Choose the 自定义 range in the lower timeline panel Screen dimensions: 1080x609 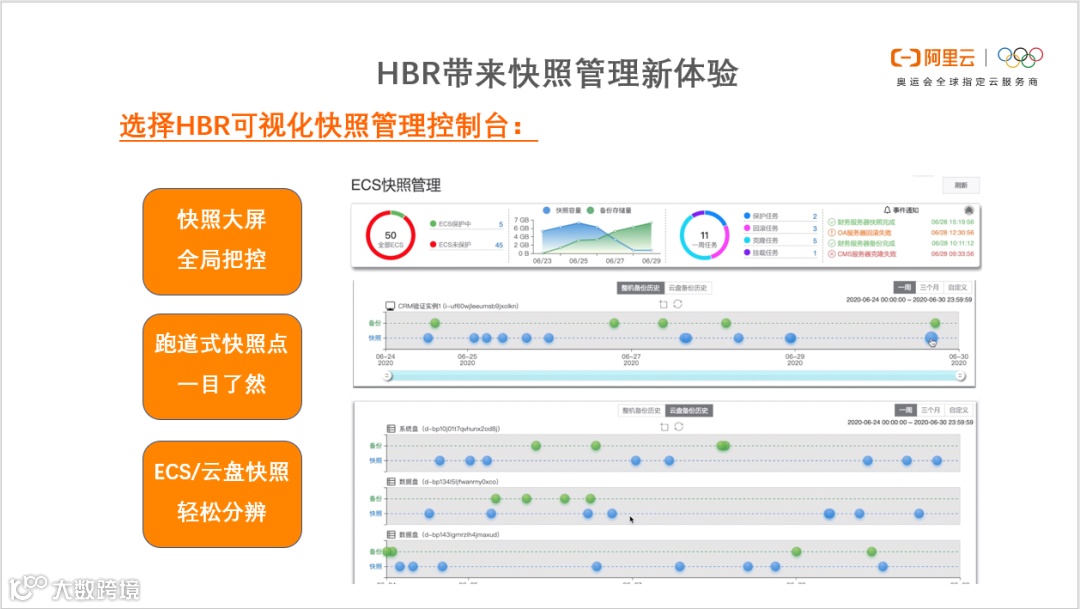[959, 410]
